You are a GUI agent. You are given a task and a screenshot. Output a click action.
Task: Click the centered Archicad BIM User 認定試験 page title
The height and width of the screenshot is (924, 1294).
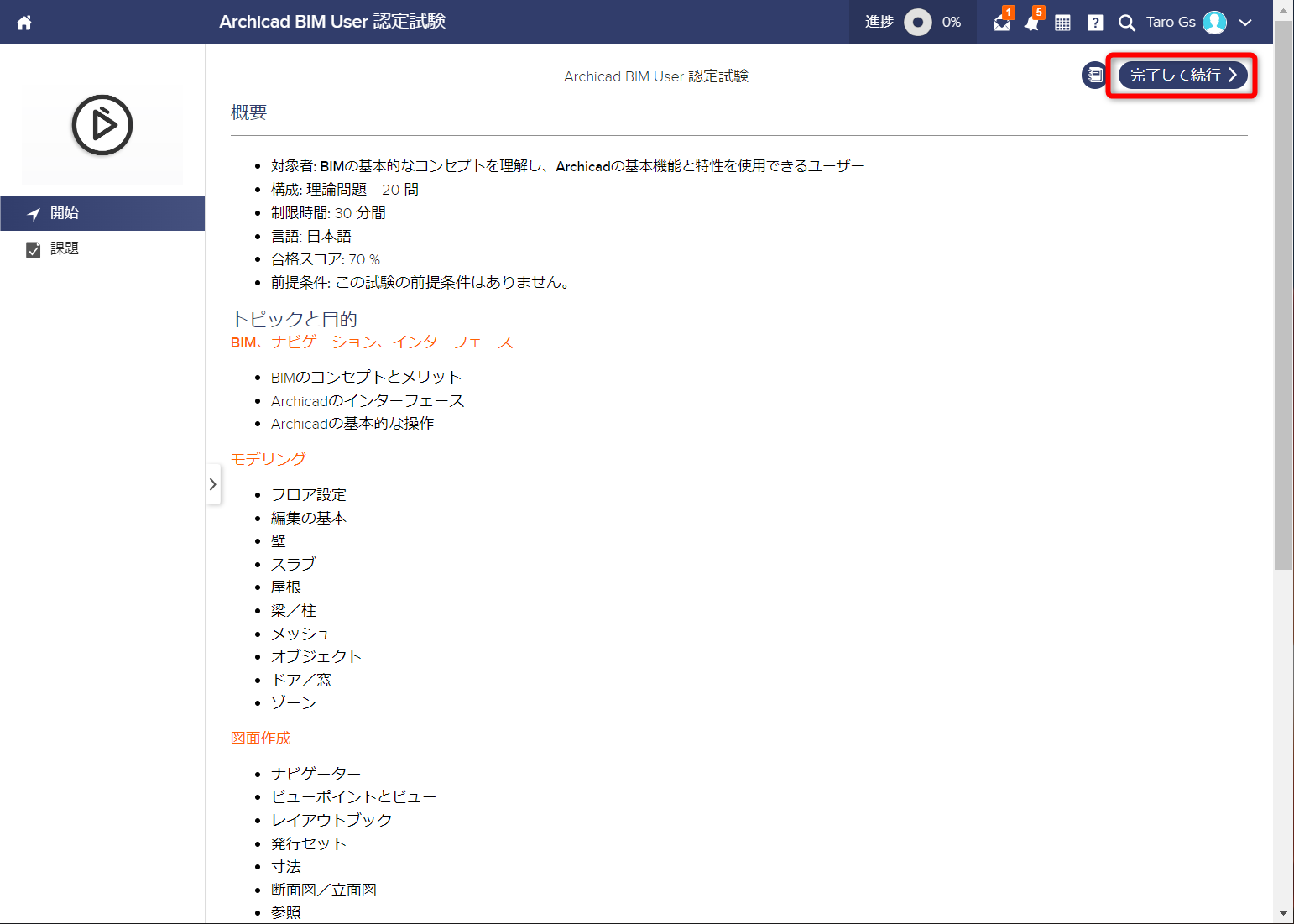pos(656,76)
